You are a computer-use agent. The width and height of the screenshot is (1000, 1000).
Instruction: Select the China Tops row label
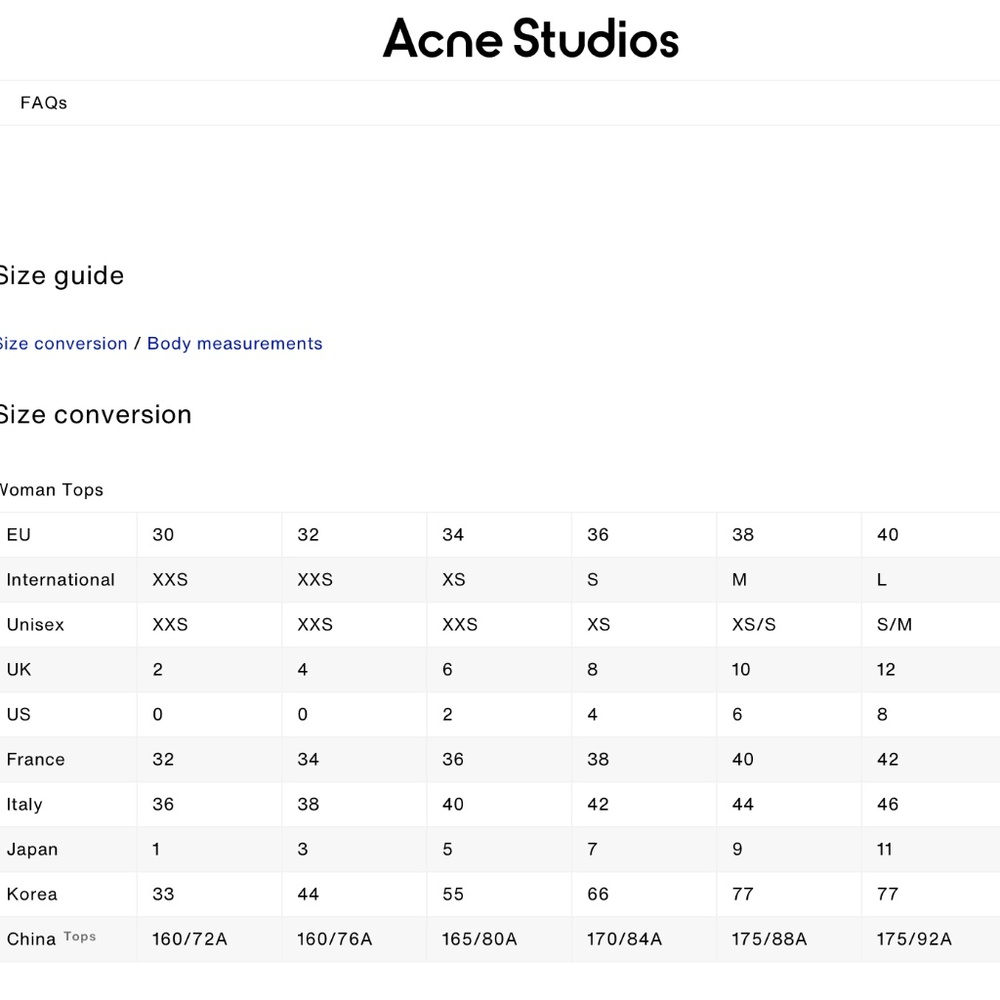coord(51,938)
